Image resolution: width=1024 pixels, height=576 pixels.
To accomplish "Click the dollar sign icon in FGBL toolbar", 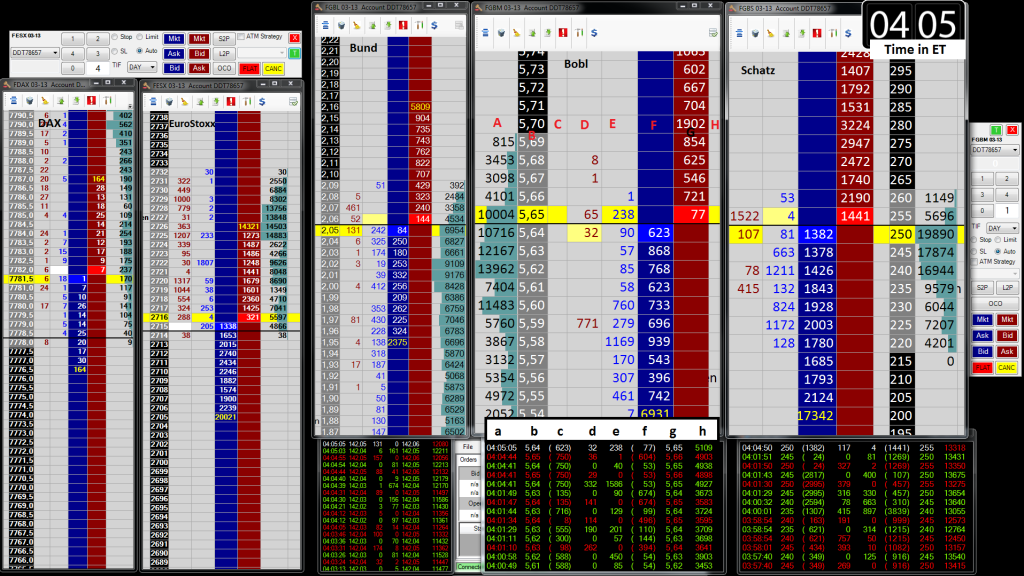I will point(434,25).
